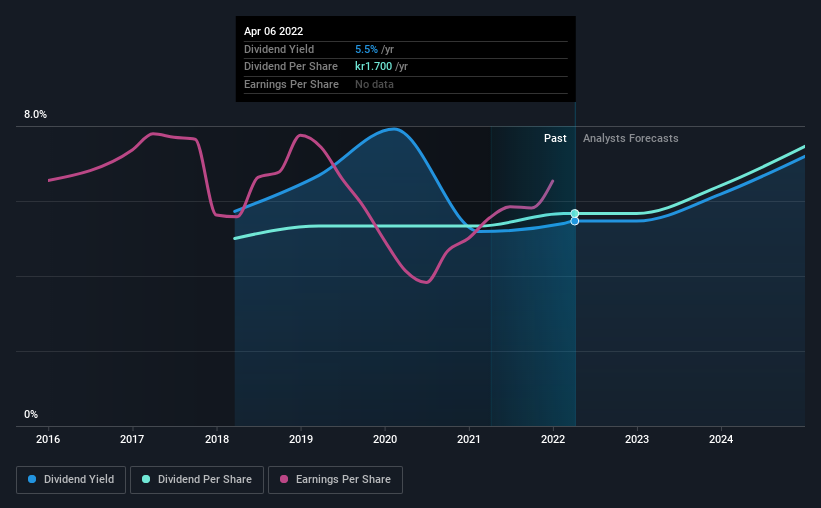821x508 pixels.
Task: Toggle the Earnings Per Share legend button
Action: pyautogui.click(x=335, y=480)
